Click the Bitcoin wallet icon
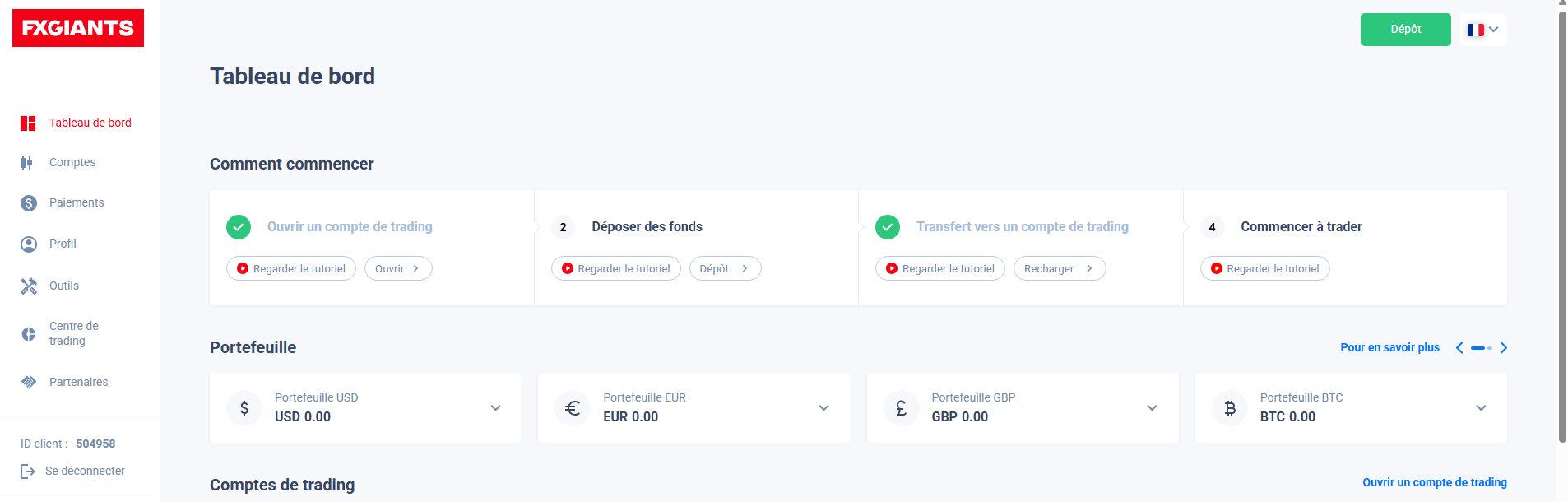 tap(1230, 408)
